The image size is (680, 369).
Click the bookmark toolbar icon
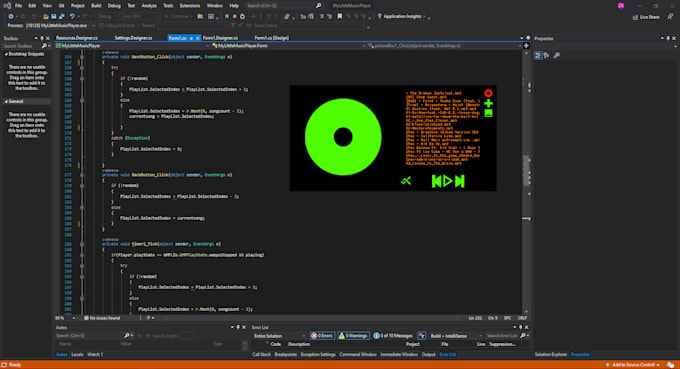[340, 16]
